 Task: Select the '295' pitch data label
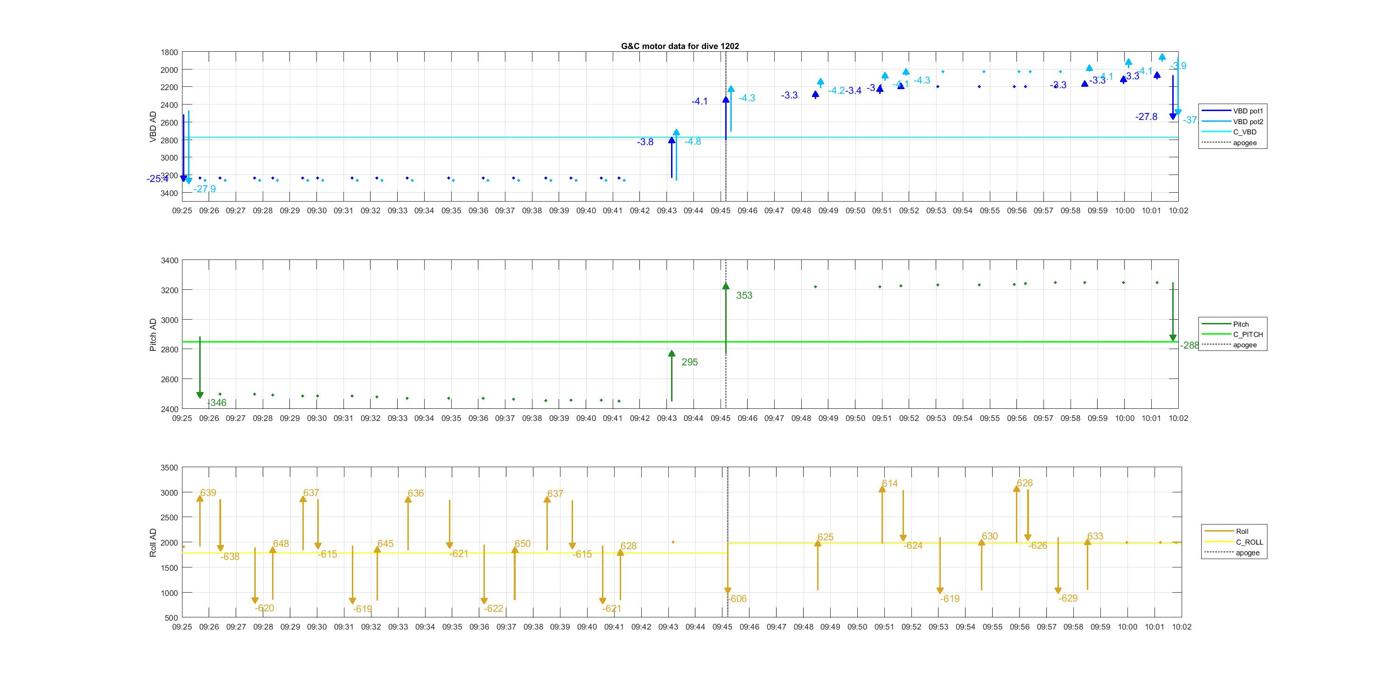[x=689, y=363]
